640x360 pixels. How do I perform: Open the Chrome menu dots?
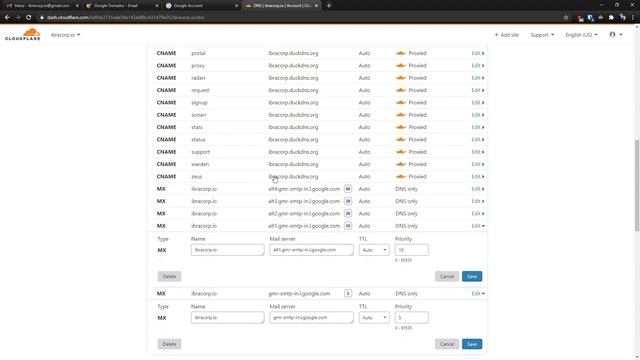click(633, 18)
